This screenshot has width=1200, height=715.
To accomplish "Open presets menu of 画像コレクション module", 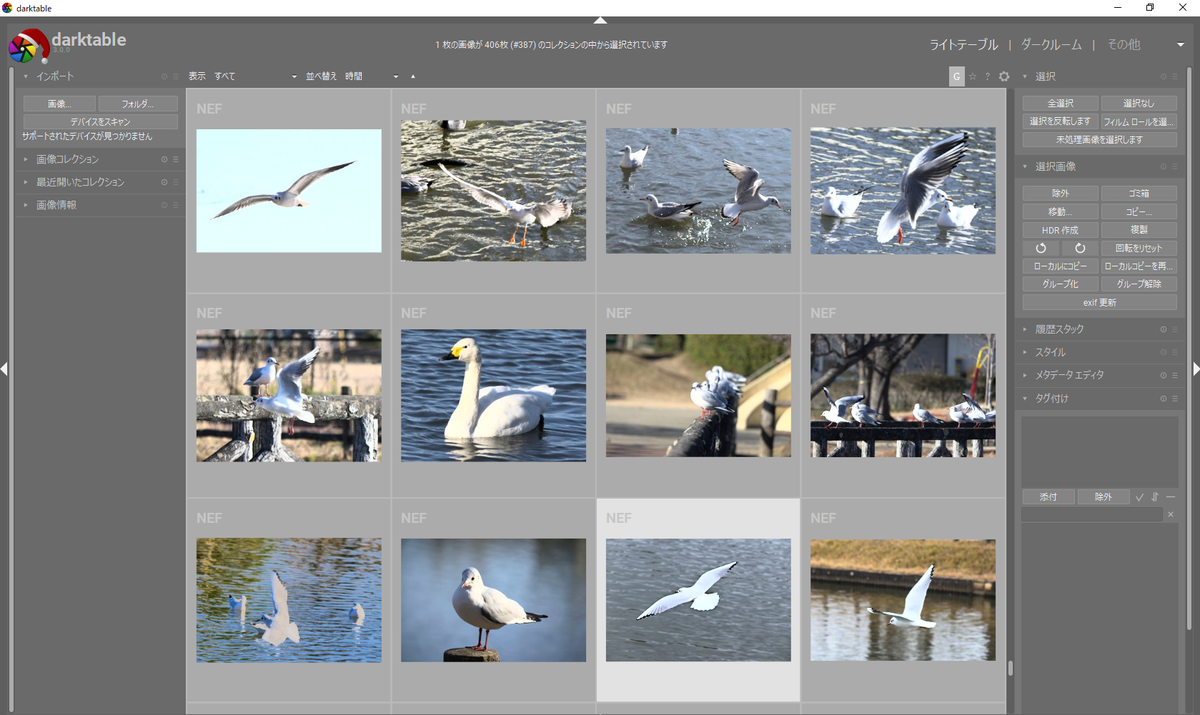I will [176, 159].
